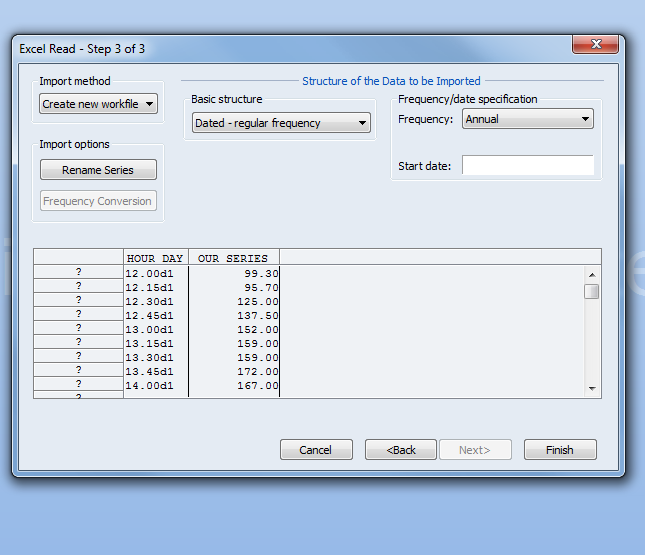The height and width of the screenshot is (555, 645).
Task: Click the disabled Next> button
Action: 475,450
